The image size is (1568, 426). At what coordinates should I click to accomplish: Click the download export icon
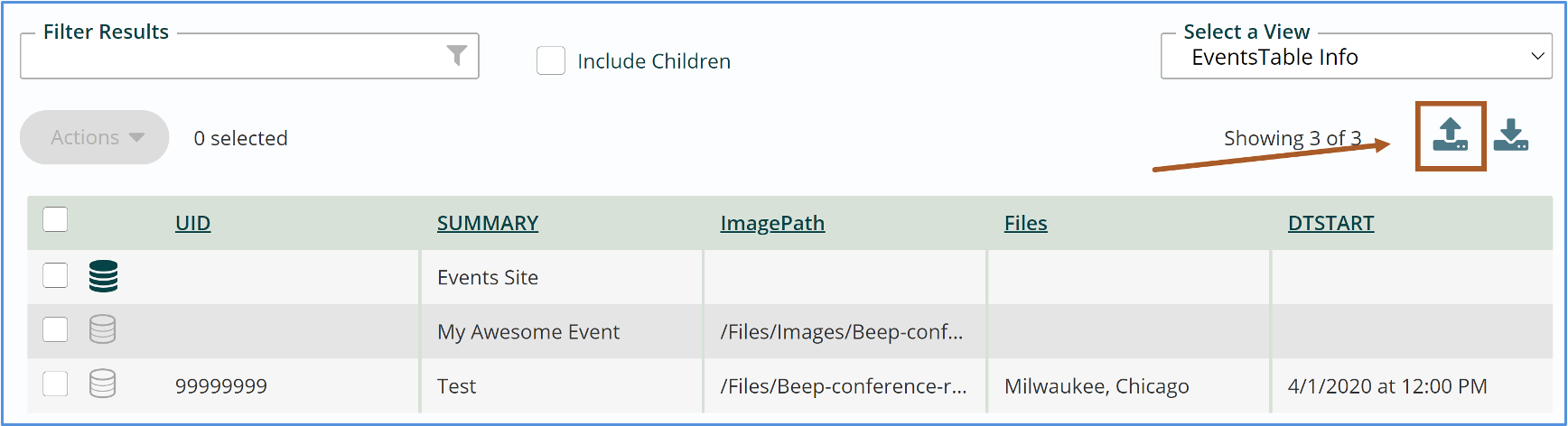pyautogui.click(x=1510, y=135)
